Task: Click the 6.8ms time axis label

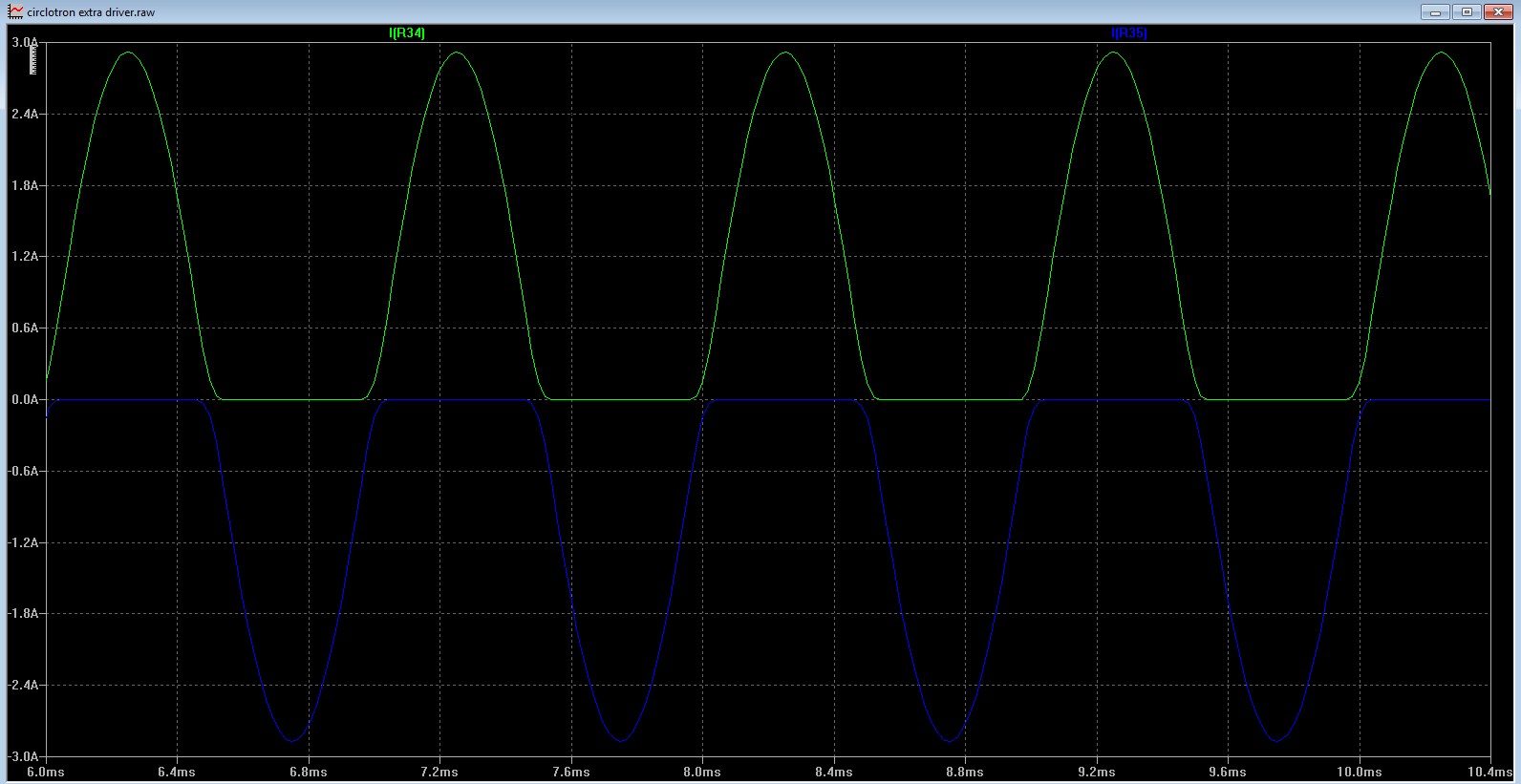Action: (309, 772)
